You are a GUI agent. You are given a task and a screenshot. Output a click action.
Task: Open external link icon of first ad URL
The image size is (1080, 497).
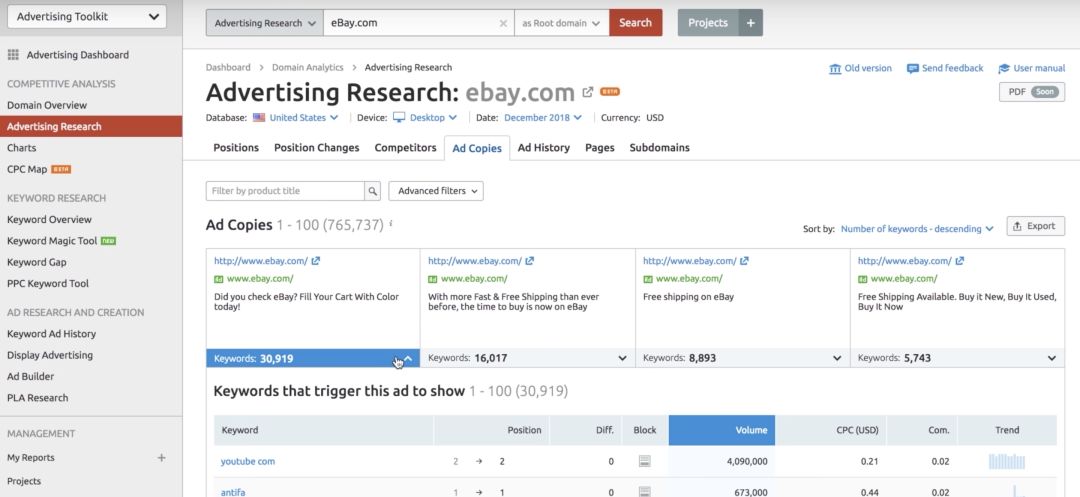coord(315,261)
